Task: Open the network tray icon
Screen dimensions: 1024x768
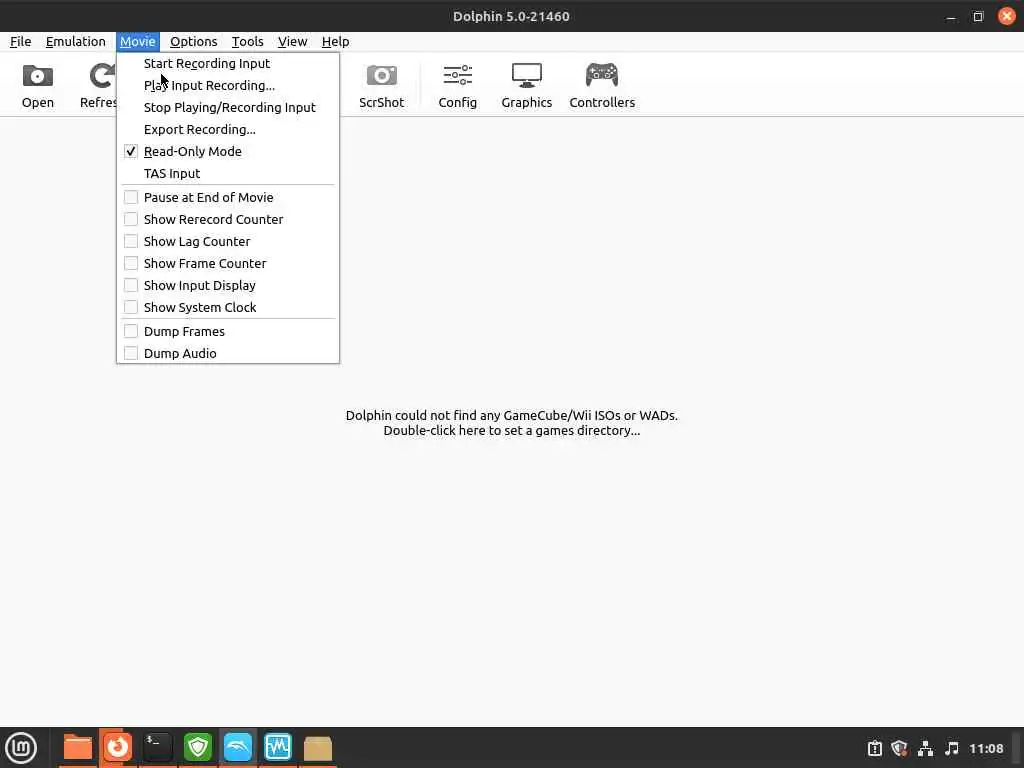Action: tap(925, 748)
